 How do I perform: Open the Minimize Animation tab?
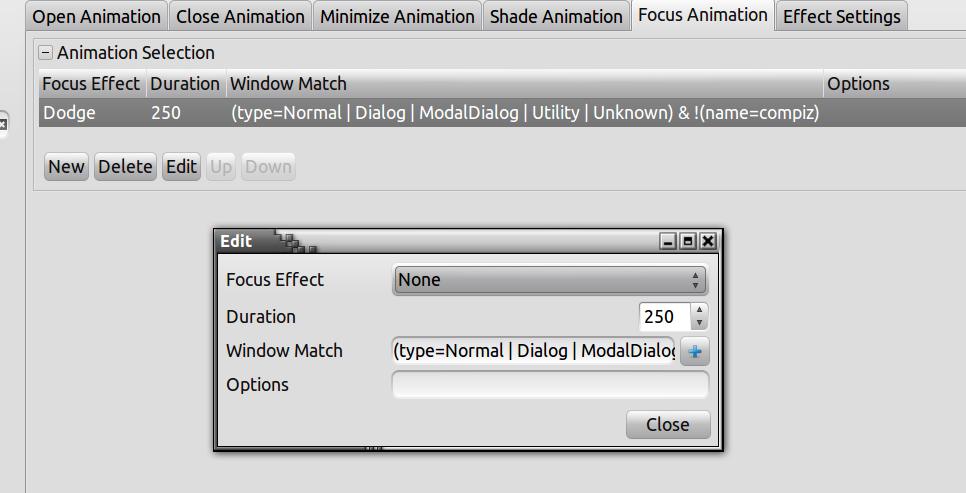pos(397,16)
